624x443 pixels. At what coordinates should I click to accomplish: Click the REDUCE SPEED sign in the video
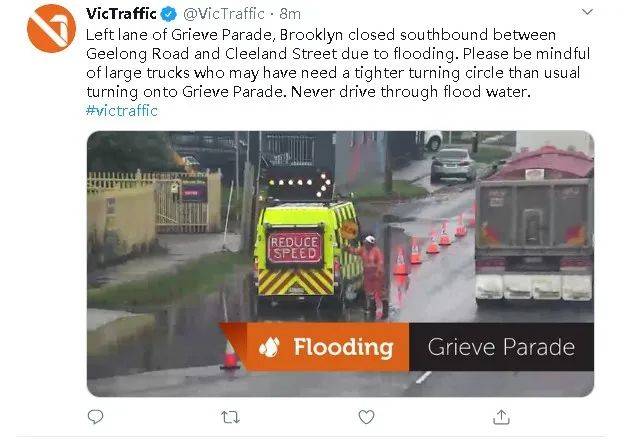(x=294, y=248)
